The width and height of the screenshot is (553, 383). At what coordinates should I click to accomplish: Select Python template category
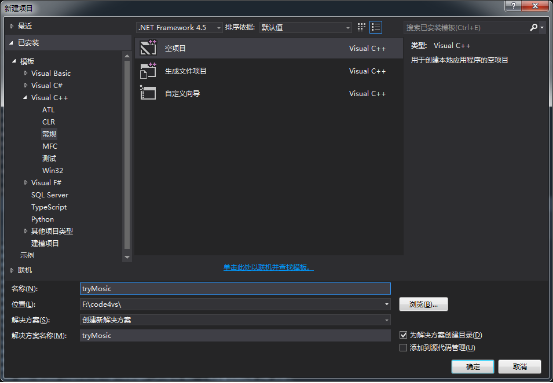[42, 219]
